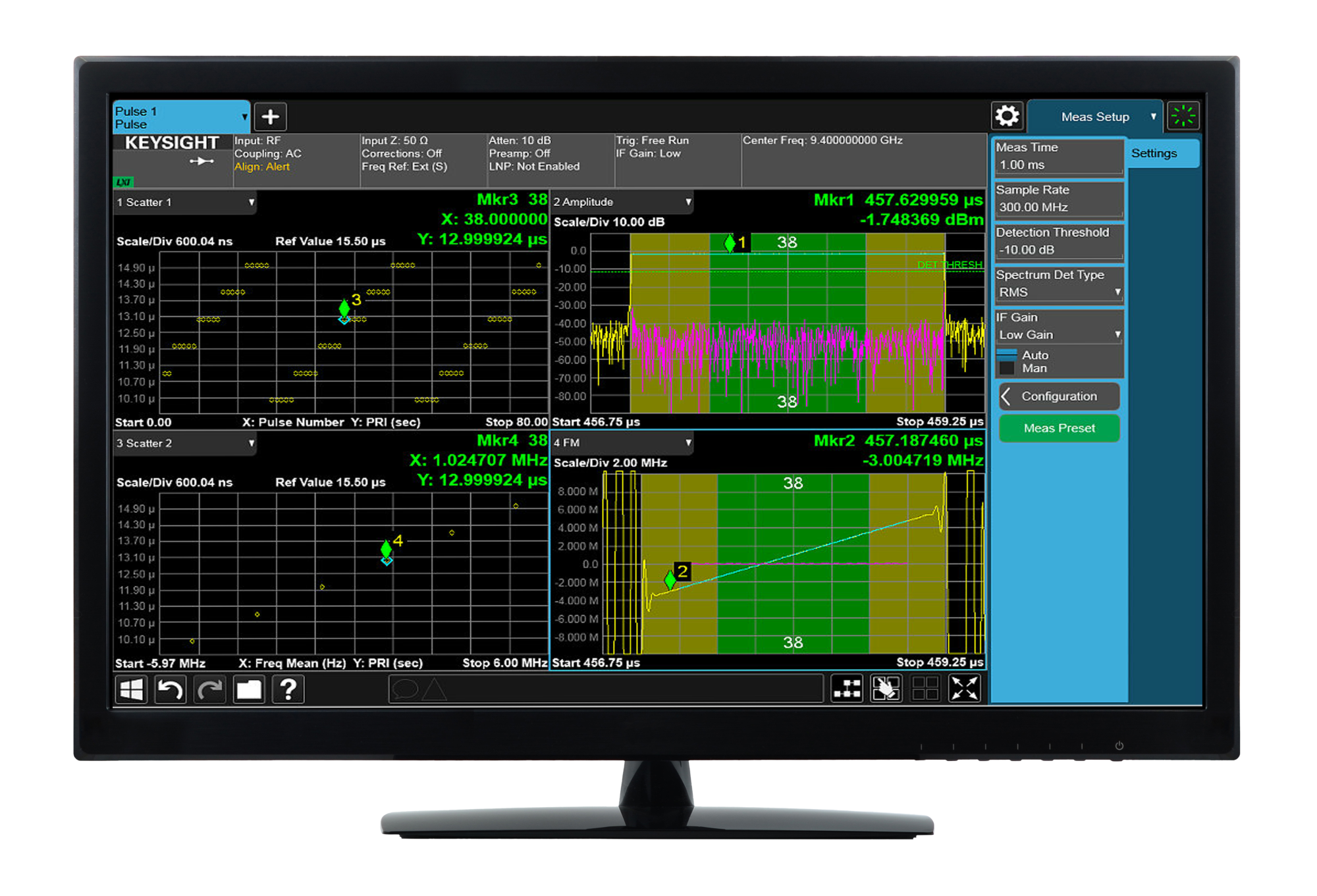
Task: Click the green Meas Preset button
Action: pos(1059,428)
